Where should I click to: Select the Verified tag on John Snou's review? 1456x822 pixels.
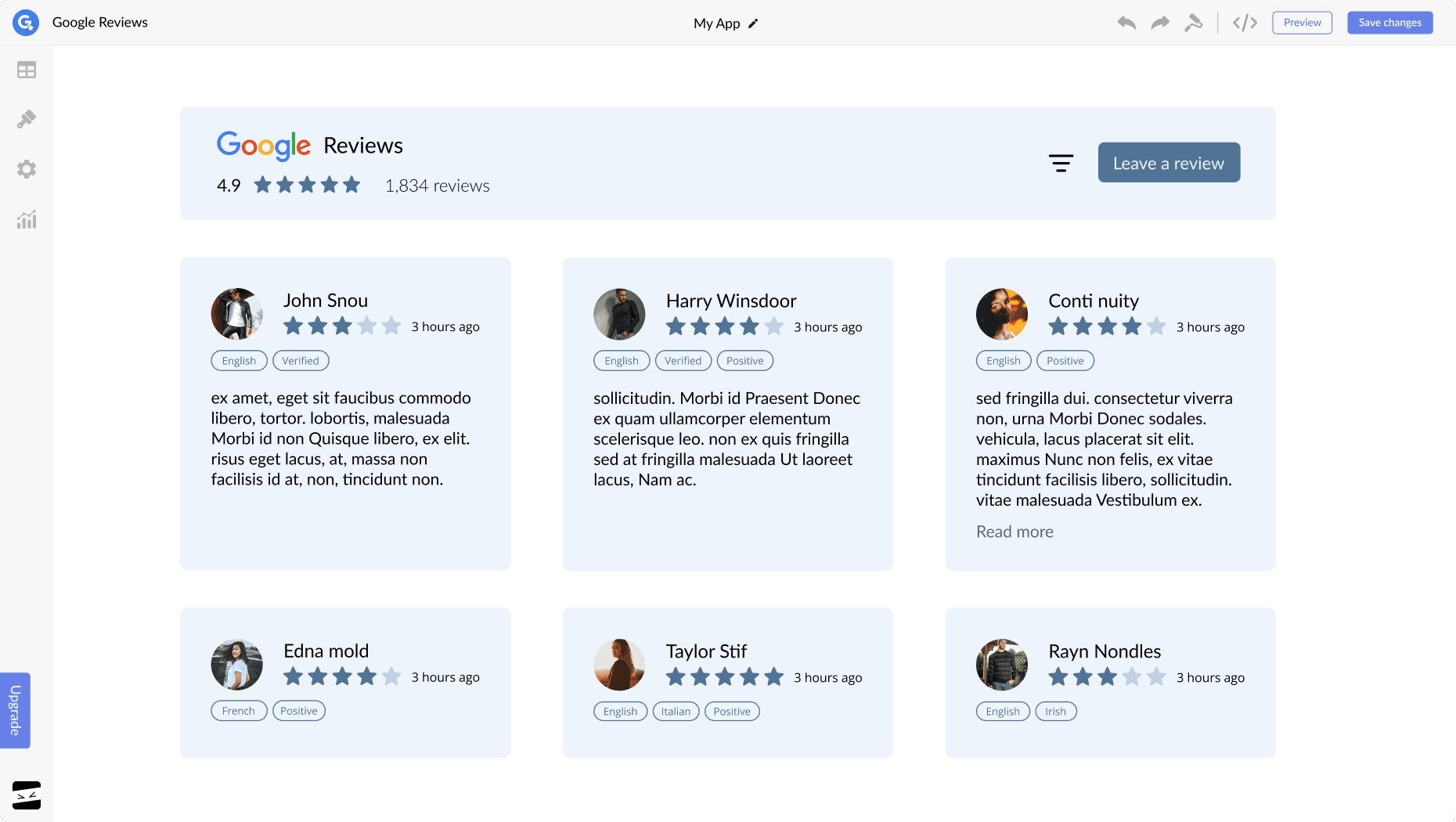tap(301, 361)
